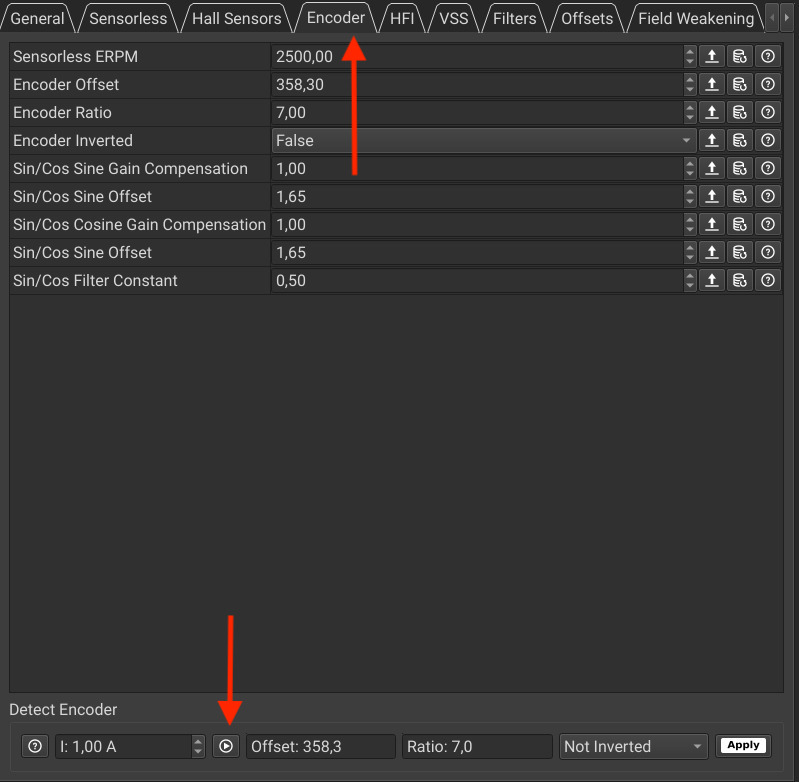Open help for Encoder Inverted
The image size is (799, 782).
tap(767, 141)
